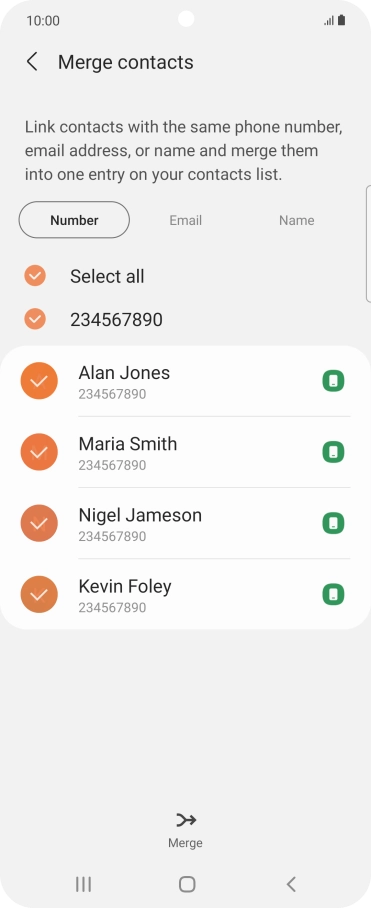Switch to the Email tab
This screenshot has width=371, height=908.
[x=185, y=220]
